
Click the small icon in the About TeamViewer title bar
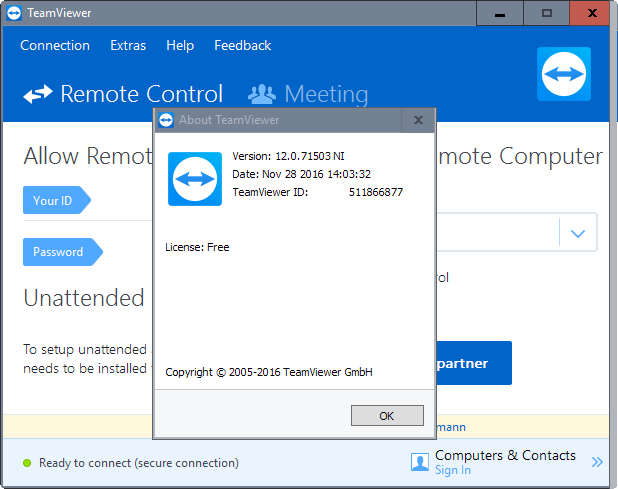[166, 120]
